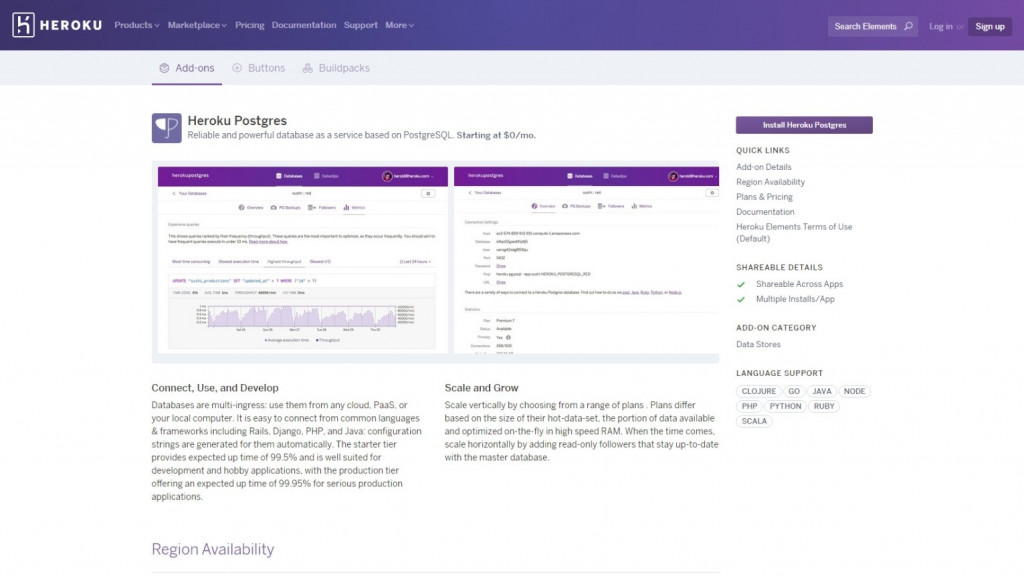Open the Region Availability quick link
1024x576 pixels.
771,182
